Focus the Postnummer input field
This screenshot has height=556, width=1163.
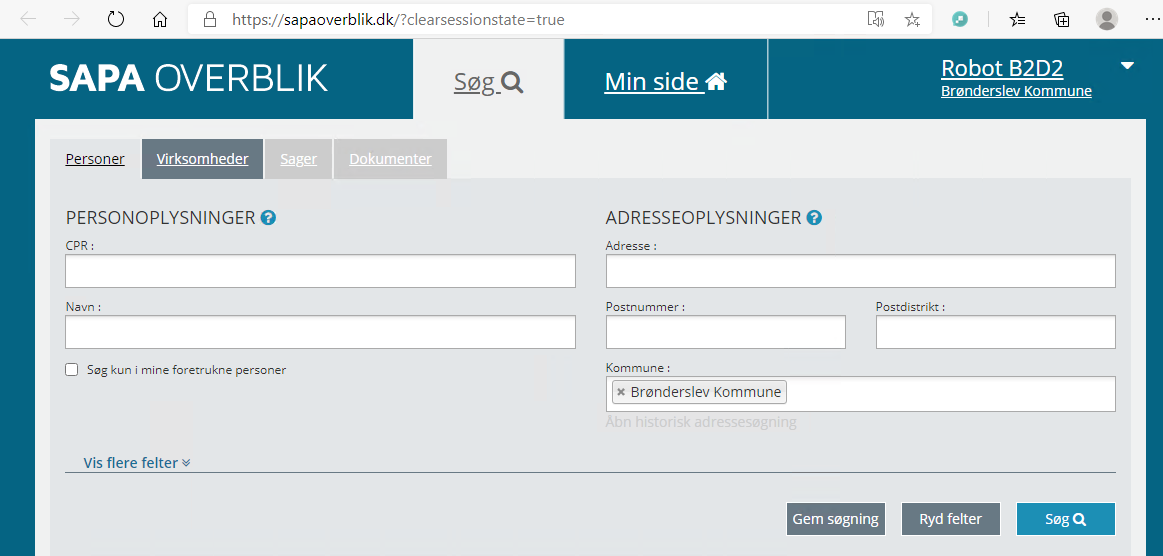pos(725,332)
